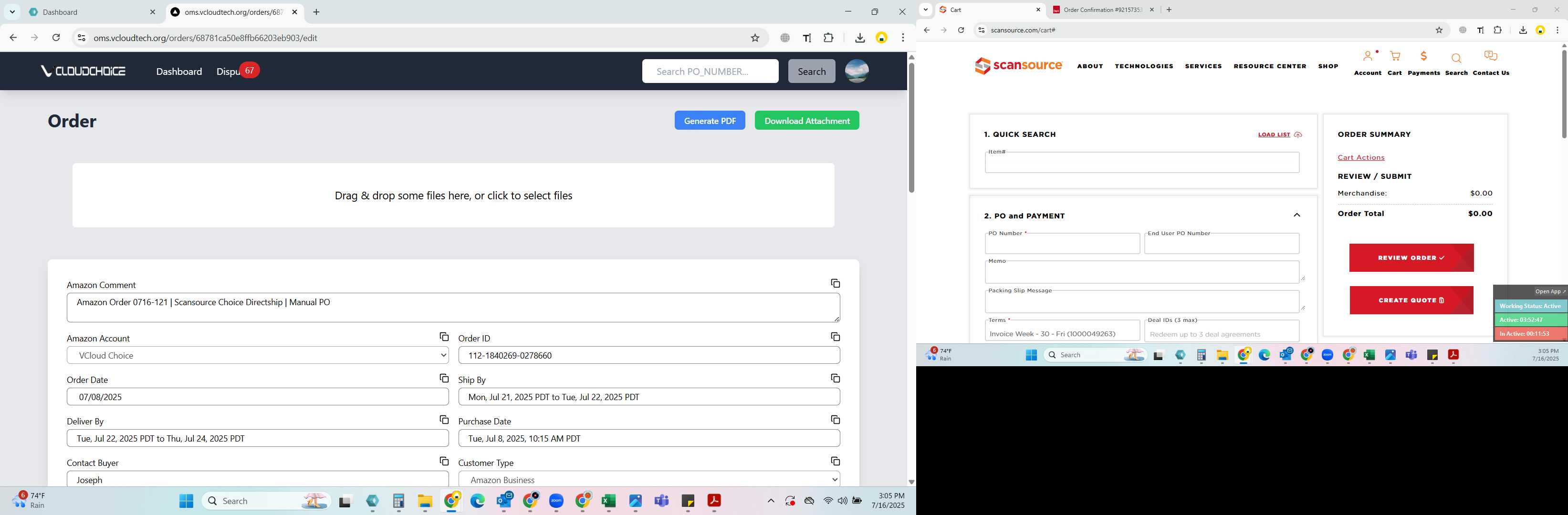Open Zoom from the main bottom taskbar
Viewport: 1568px width, 515px height.
556,500
